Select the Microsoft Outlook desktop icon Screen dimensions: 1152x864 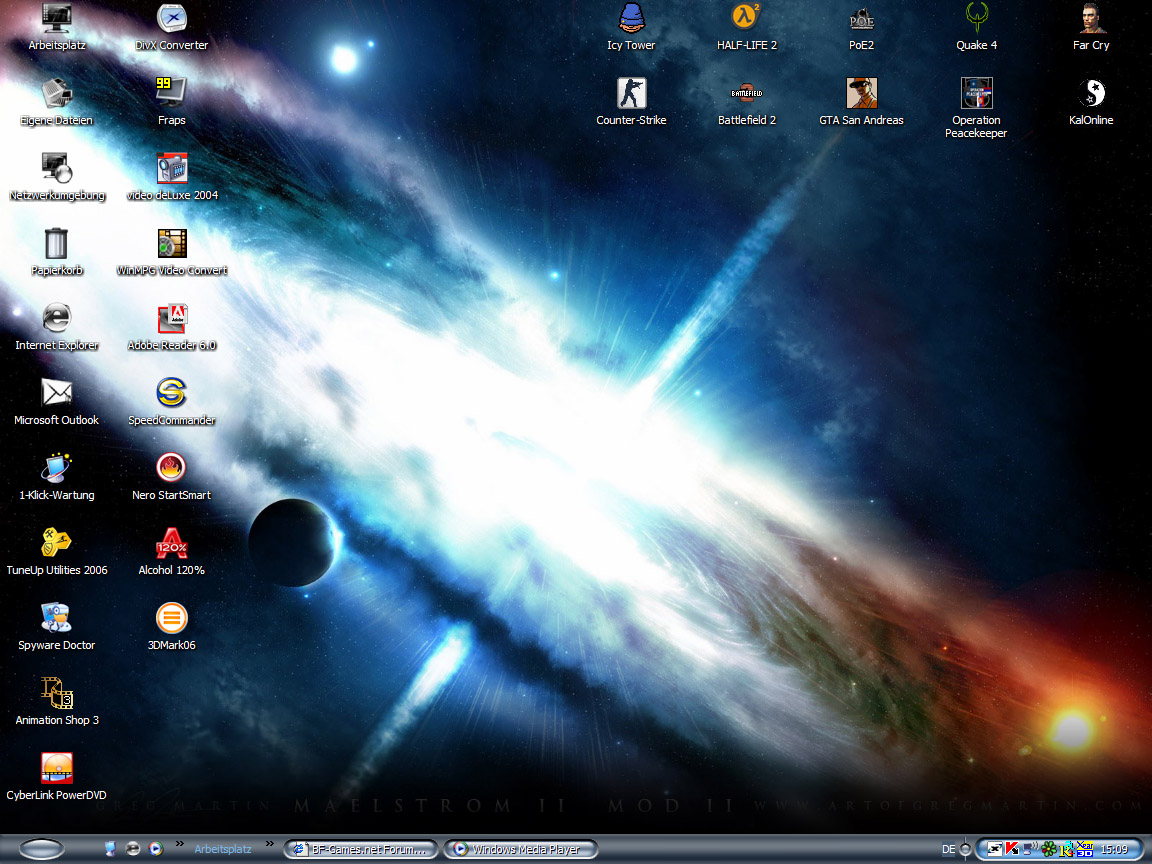[x=57, y=401]
